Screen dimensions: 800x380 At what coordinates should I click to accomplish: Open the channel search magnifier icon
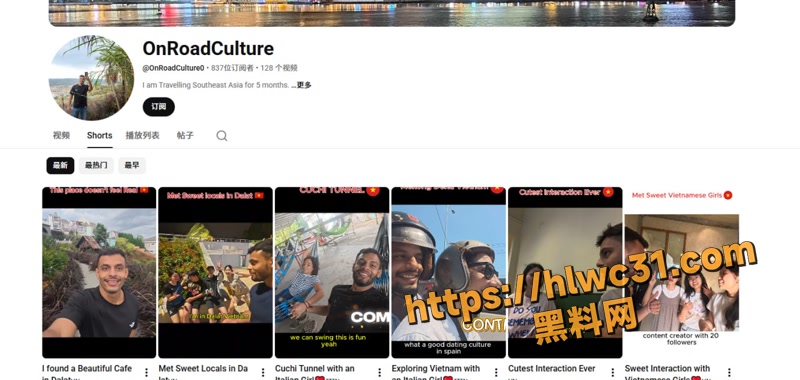coord(221,136)
